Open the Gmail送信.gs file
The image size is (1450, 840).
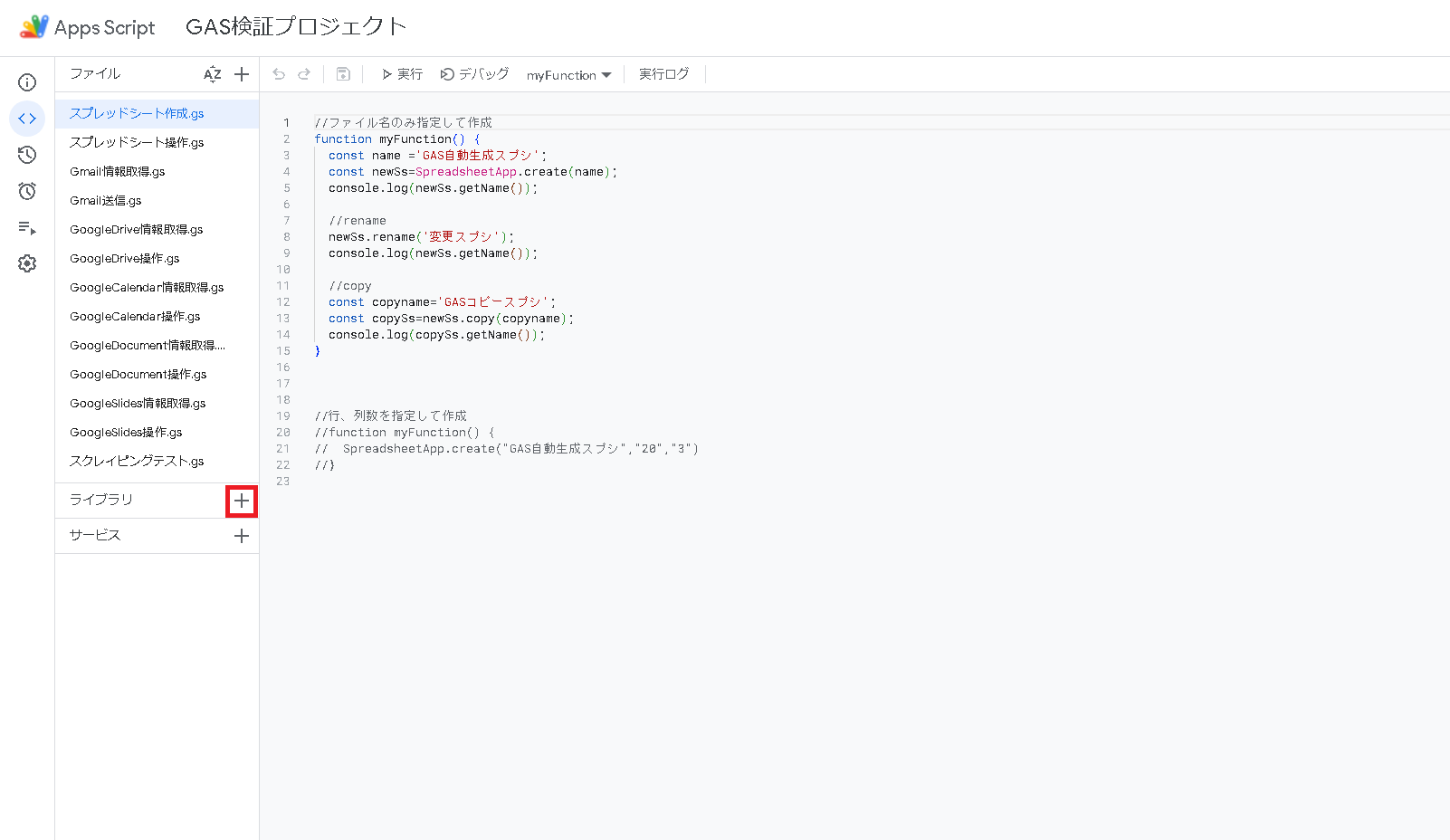106,200
